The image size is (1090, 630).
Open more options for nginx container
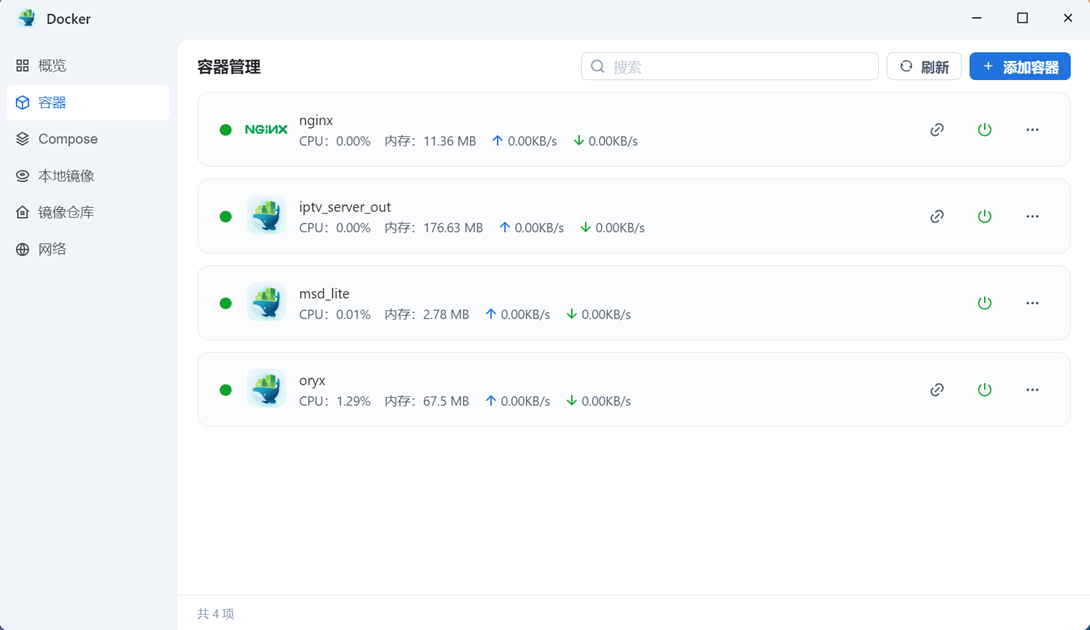click(x=1032, y=129)
